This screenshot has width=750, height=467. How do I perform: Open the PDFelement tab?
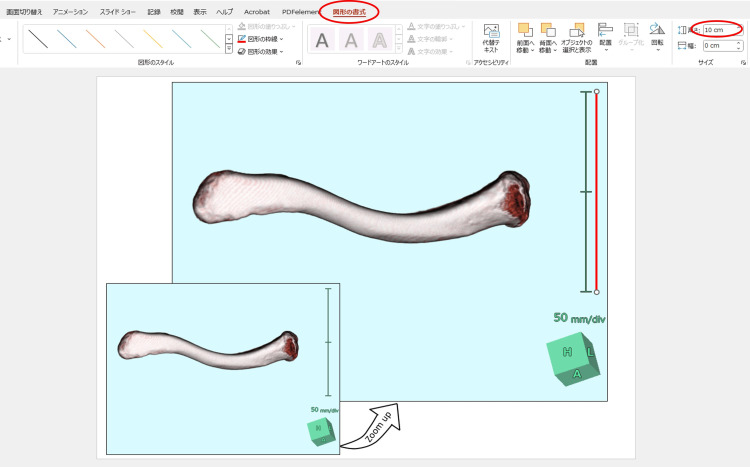(x=300, y=12)
